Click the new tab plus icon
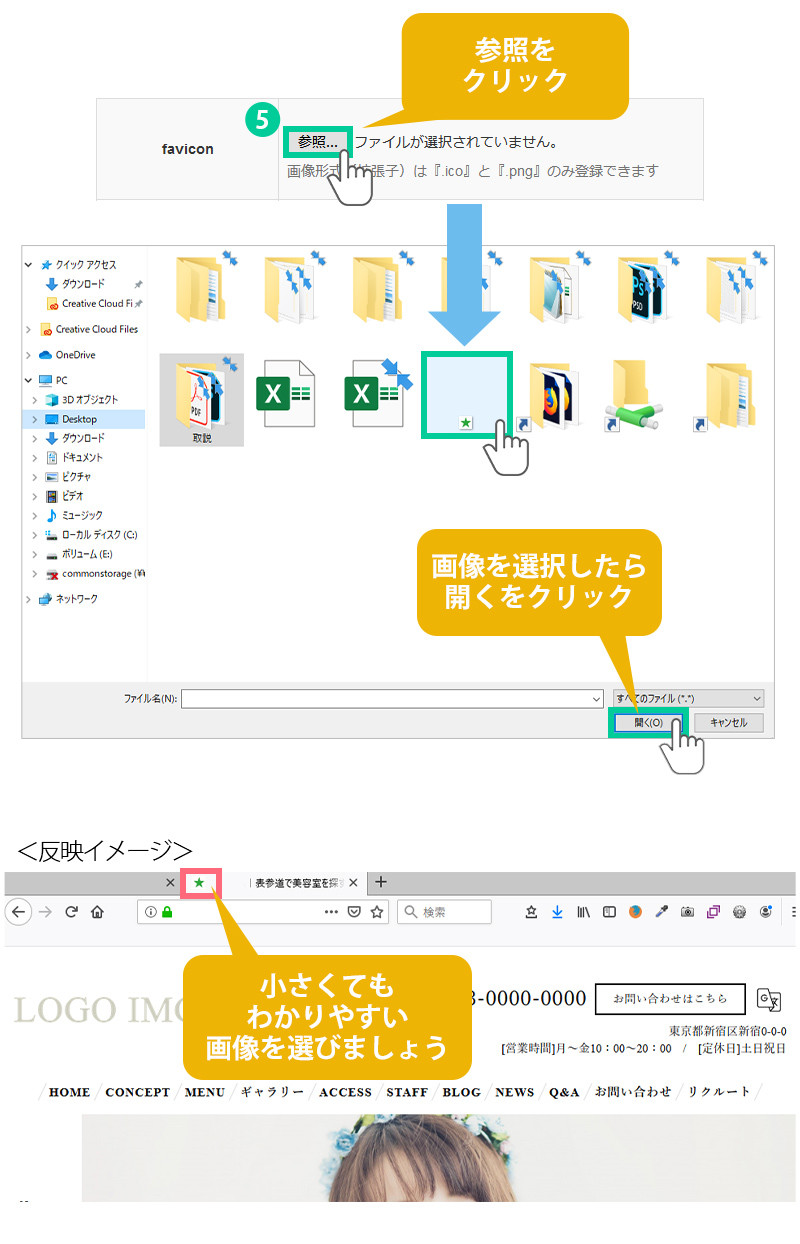 pos(381,882)
